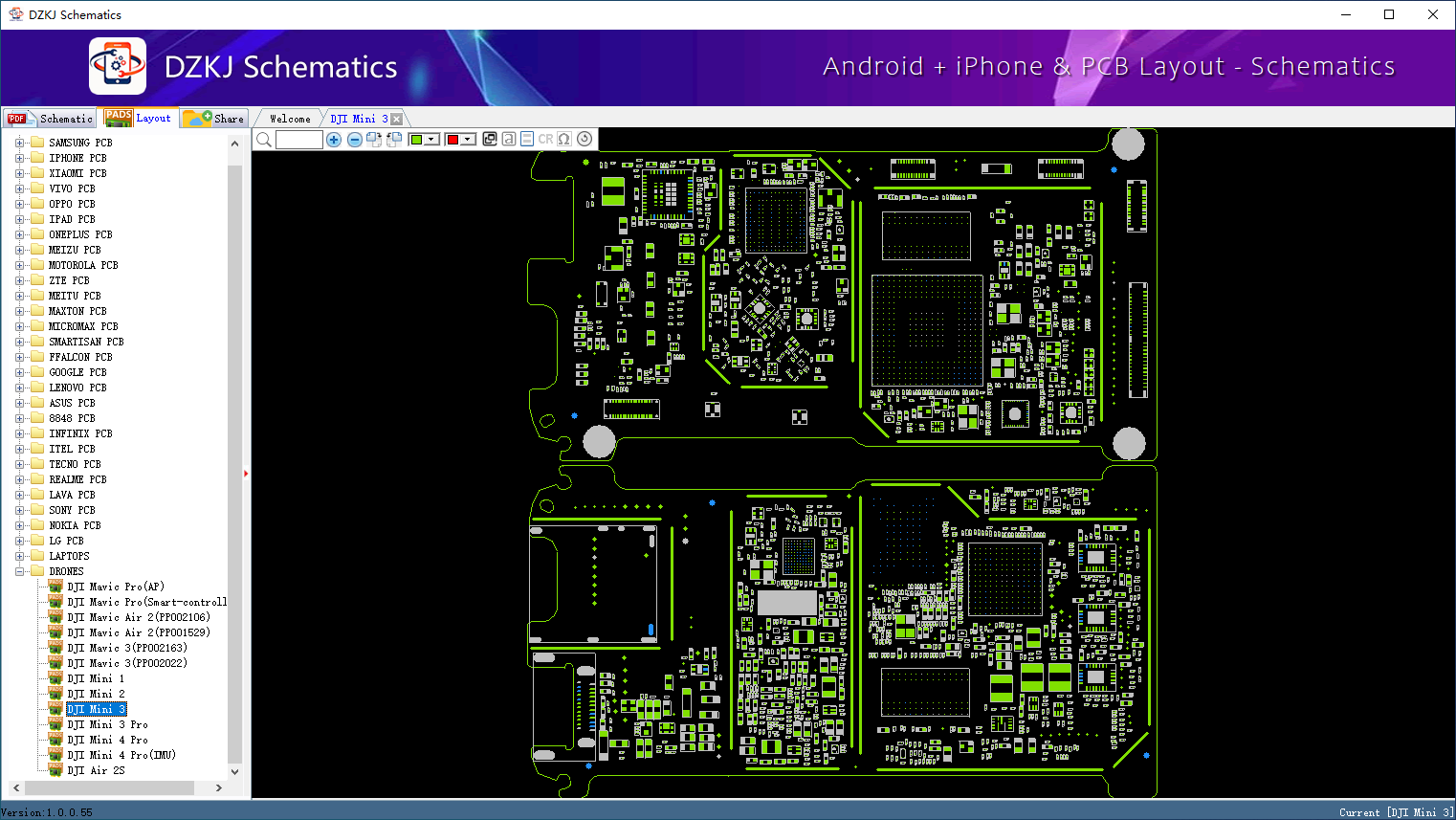Viewport: 1456px width, 820px height.
Task: Open the green color dropdown arrow
Action: tap(432, 140)
